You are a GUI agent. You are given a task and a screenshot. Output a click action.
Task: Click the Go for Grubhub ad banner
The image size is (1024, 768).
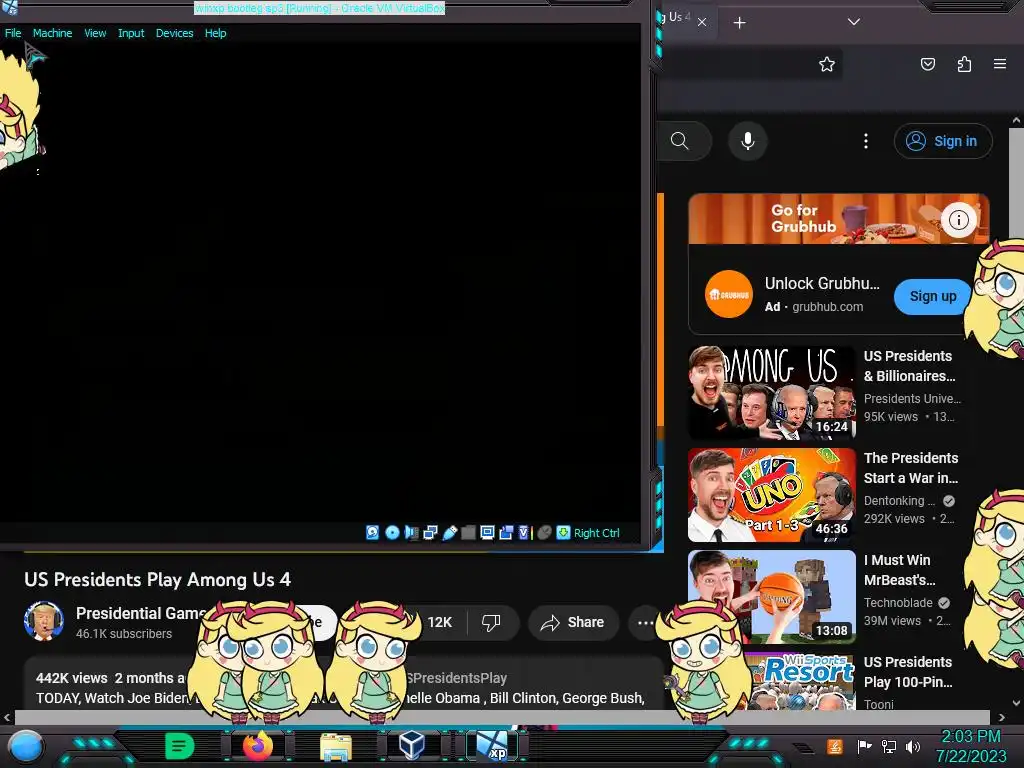tap(839, 219)
